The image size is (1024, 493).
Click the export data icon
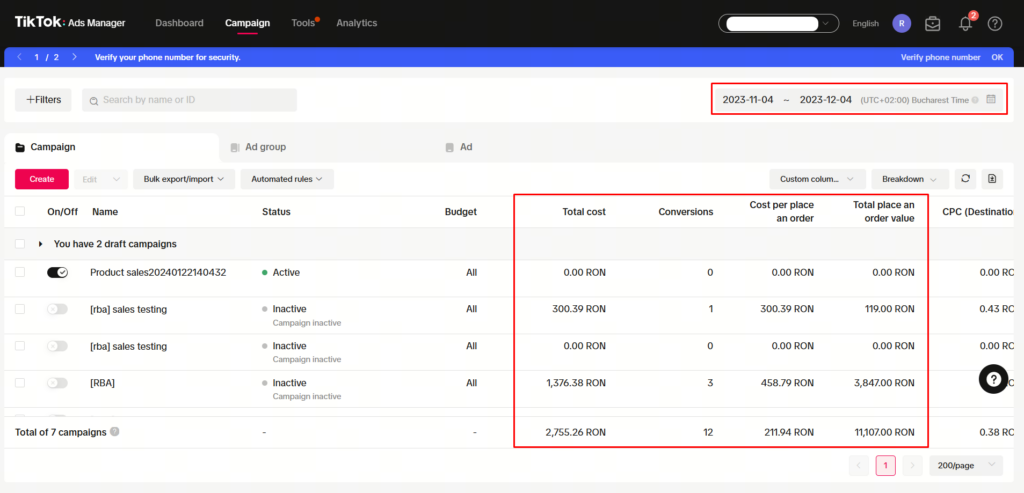[x=992, y=179]
